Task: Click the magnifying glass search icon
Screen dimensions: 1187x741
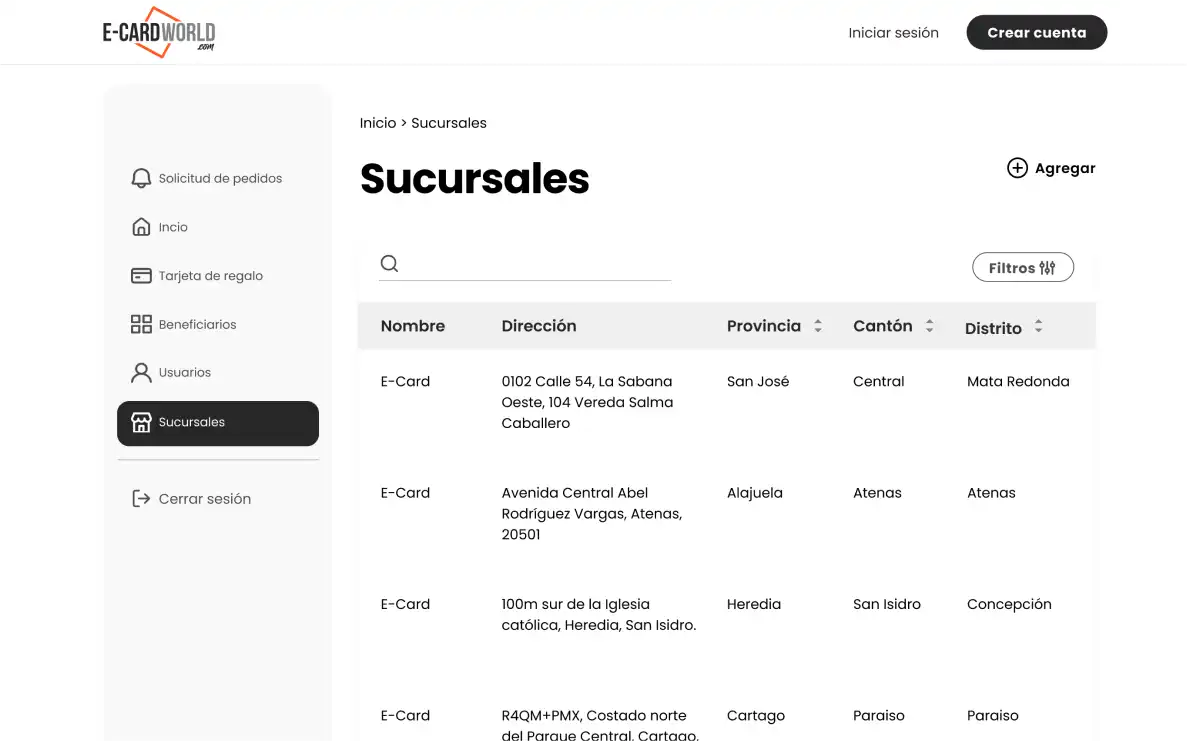Action: tap(388, 263)
